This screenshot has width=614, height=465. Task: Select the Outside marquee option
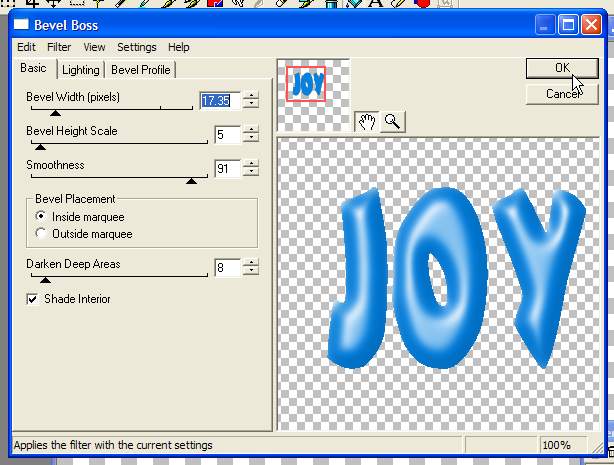[84, 234]
